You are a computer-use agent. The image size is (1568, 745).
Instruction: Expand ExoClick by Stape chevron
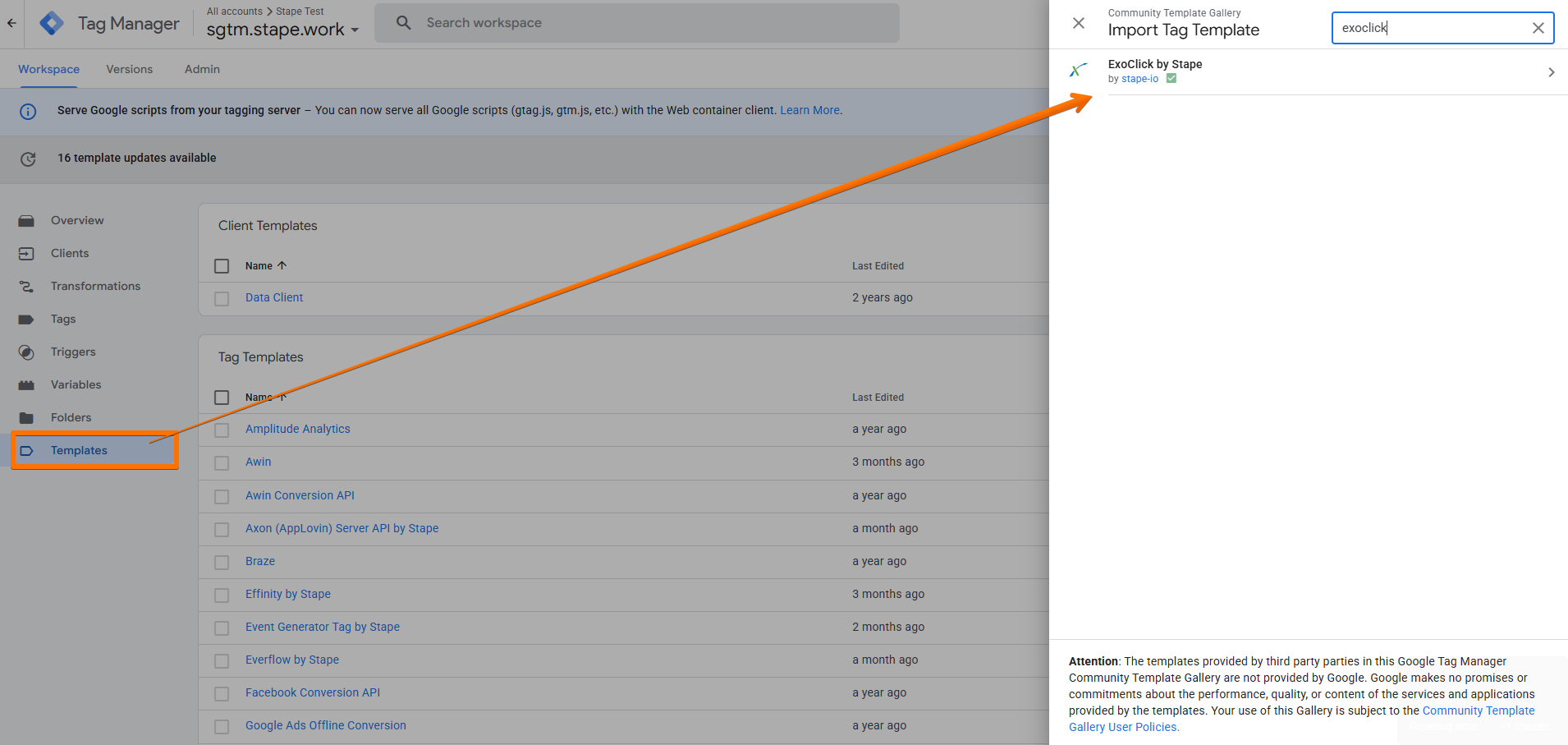point(1551,72)
